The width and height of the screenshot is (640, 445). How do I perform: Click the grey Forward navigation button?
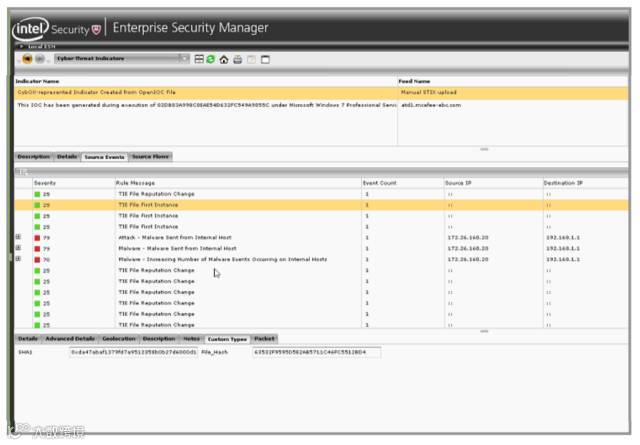click(x=40, y=59)
